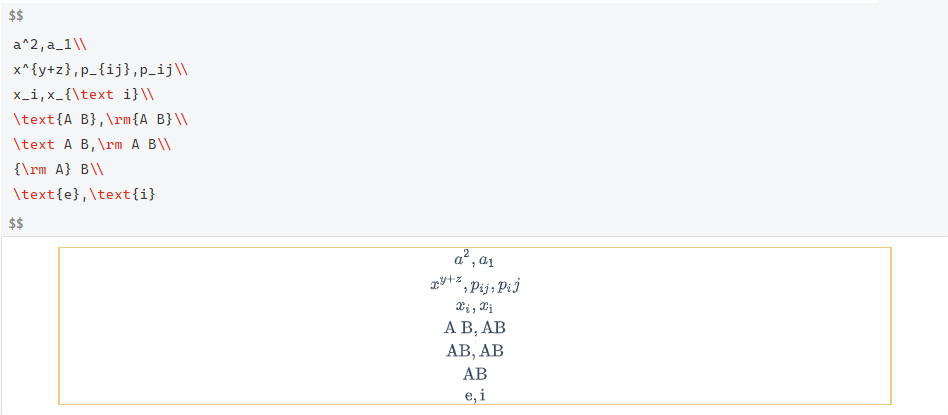The image size is (948, 415).
Task: Click the closing $$ delimiter below the code
Action: [16, 221]
